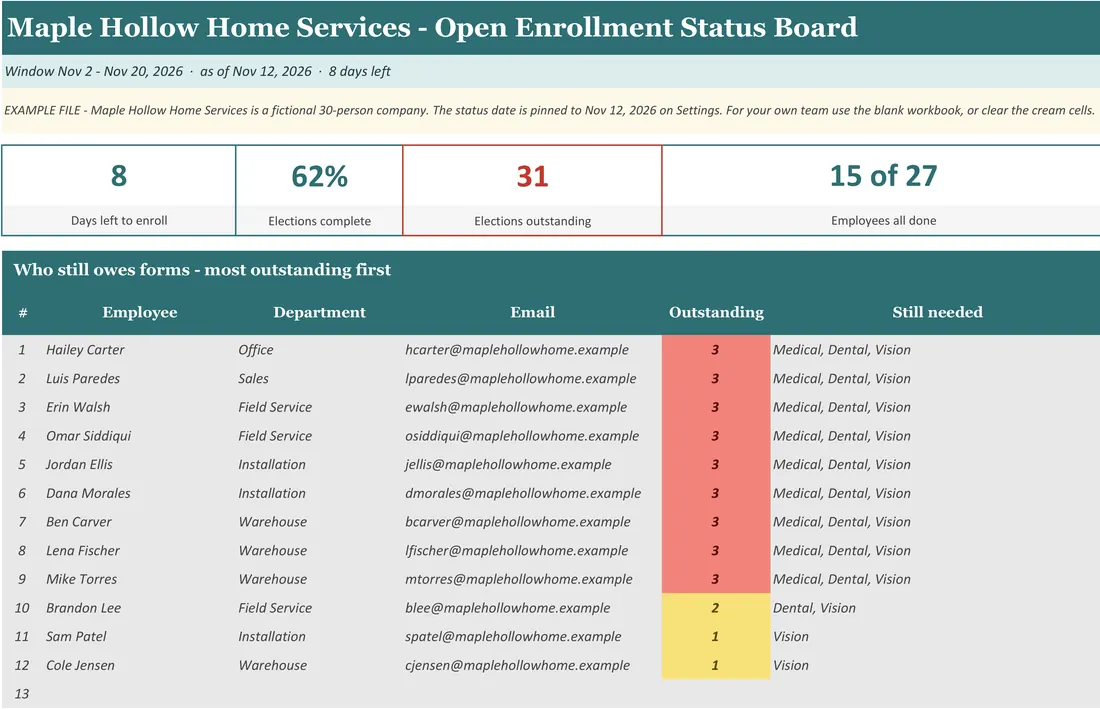Select the 'Employee' column header
Viewport: 1100px width, 709px height.
(140, 312)
